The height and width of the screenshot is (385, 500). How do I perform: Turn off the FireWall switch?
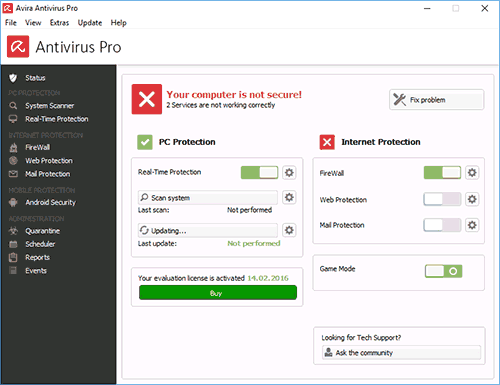pos(442,173)
